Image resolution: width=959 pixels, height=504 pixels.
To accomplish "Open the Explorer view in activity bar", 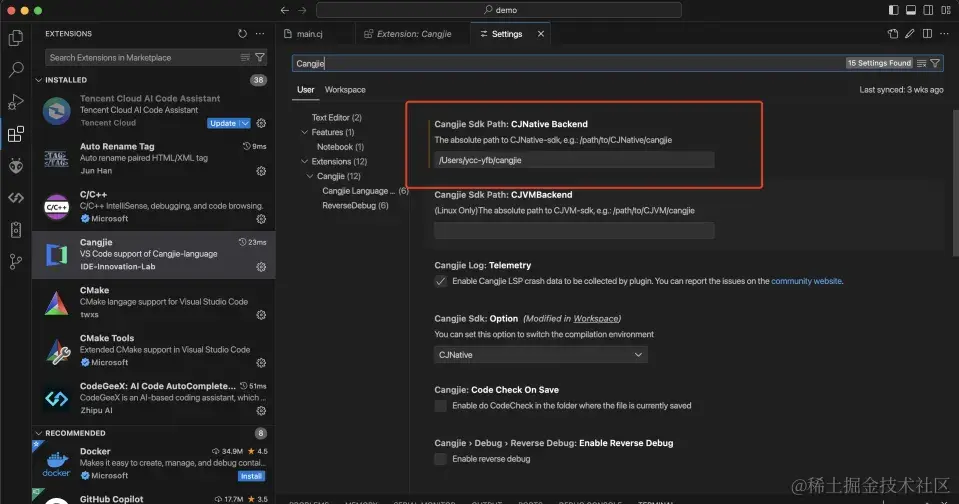I will (x=16, y=38).
